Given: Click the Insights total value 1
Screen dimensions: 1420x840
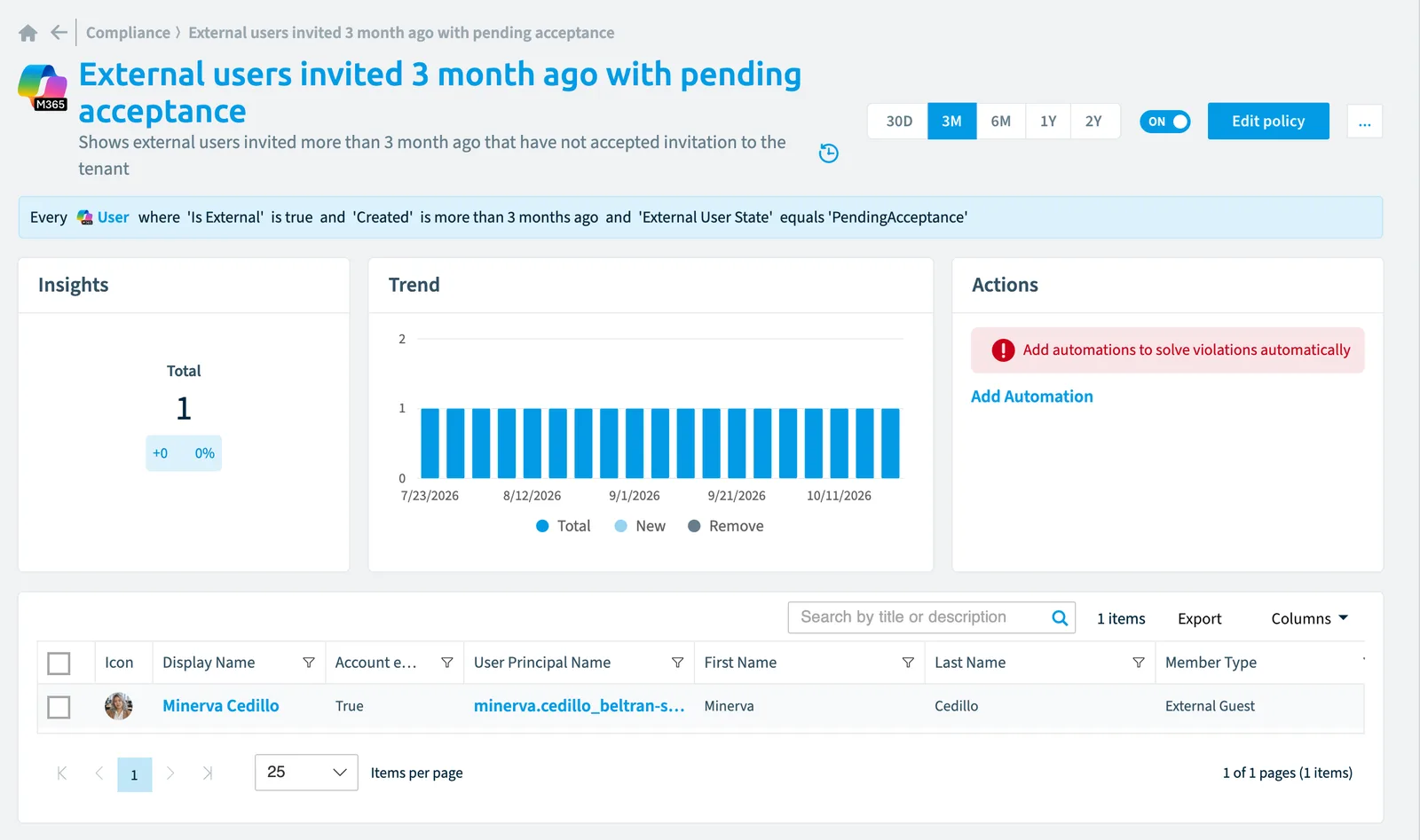Looking at the screenshot, I should (x=184, y=408).
